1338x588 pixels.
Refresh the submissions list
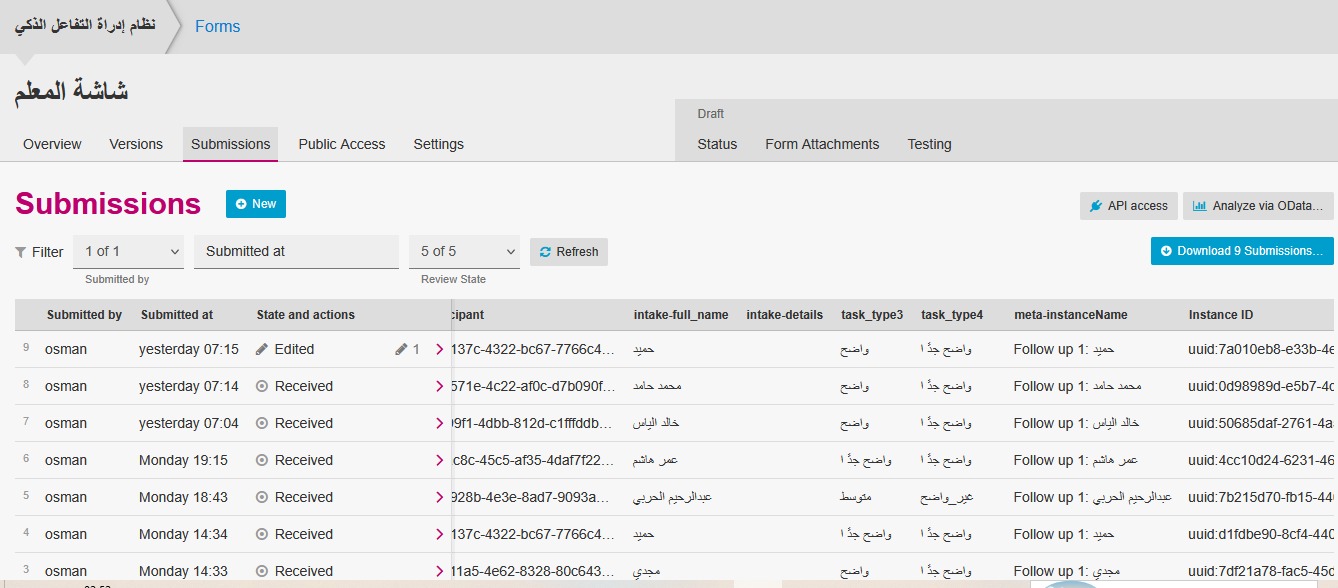click(x=568, y=252)
